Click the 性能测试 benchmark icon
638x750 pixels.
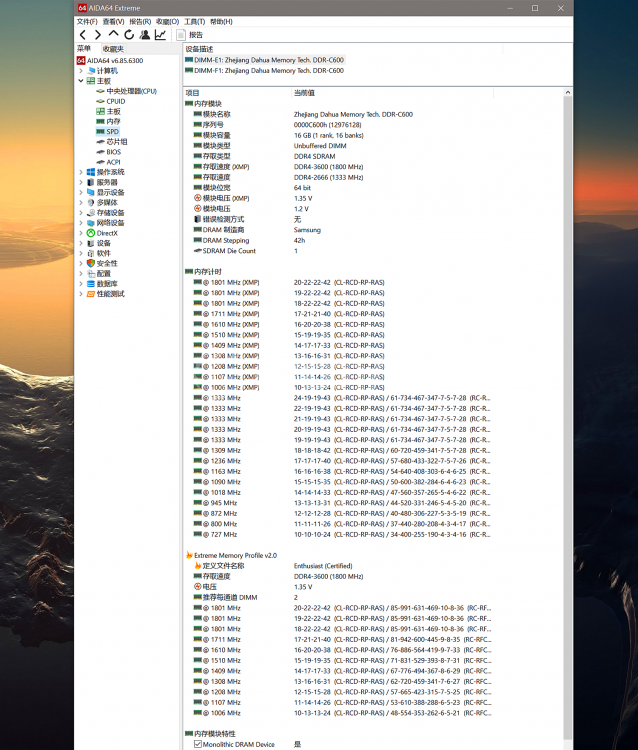(91, 294)
